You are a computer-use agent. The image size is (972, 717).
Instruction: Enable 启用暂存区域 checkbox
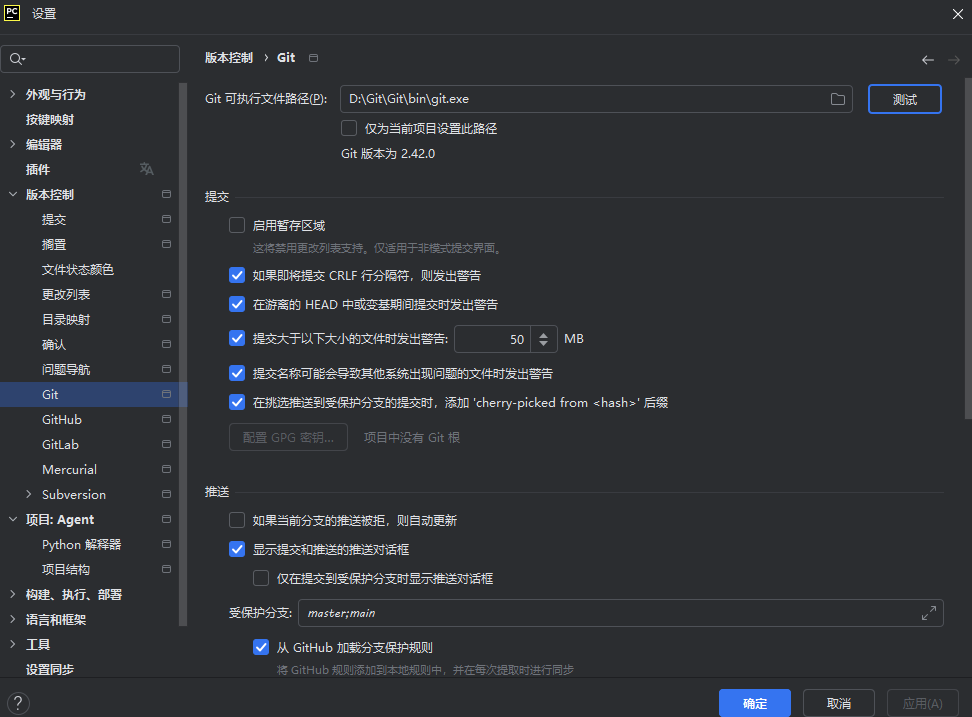click(237, 225)
